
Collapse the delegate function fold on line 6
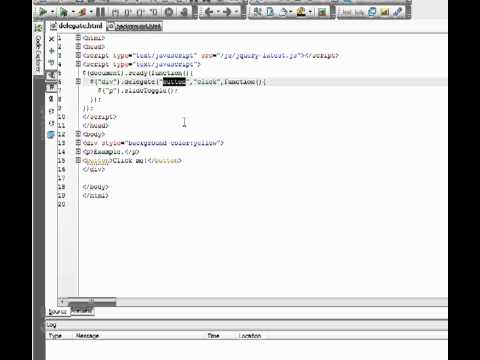pyautogui.click(x=78, y=81)
